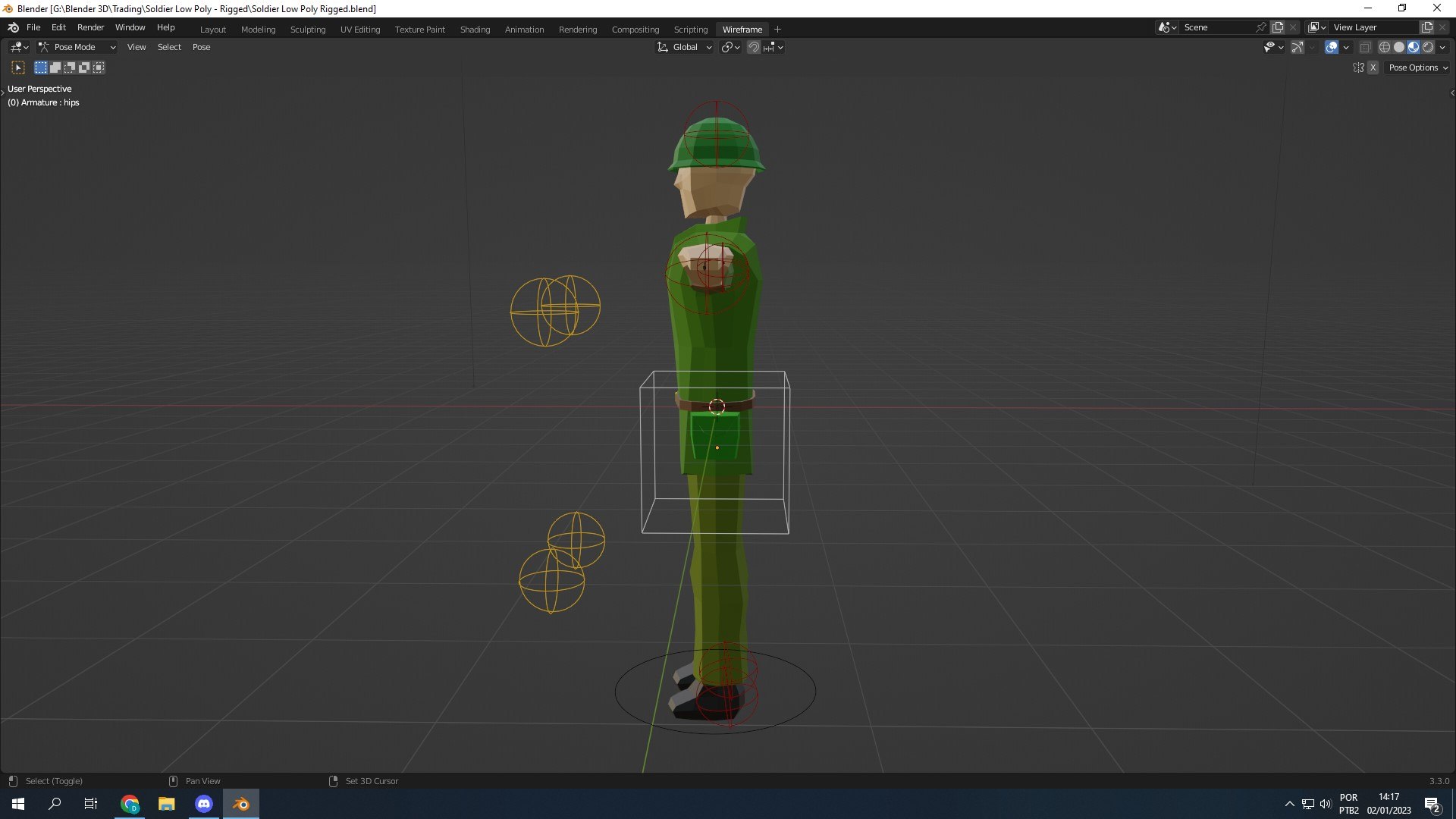This screenshot has width=1456, height=819.
Task: Open editor type dropdown
Action: tap(19, 47)
